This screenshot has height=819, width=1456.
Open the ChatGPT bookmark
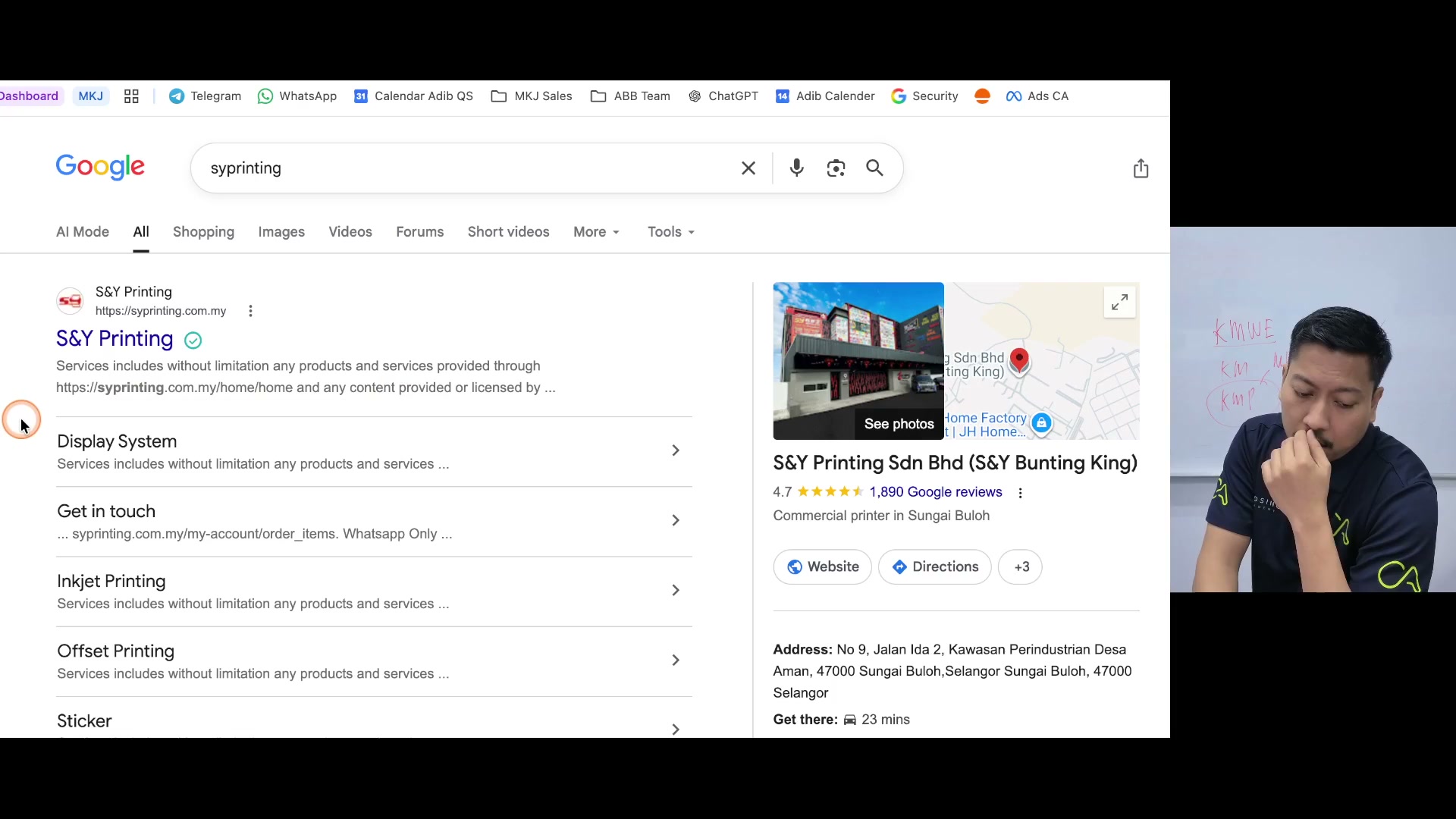click(723, 96)
